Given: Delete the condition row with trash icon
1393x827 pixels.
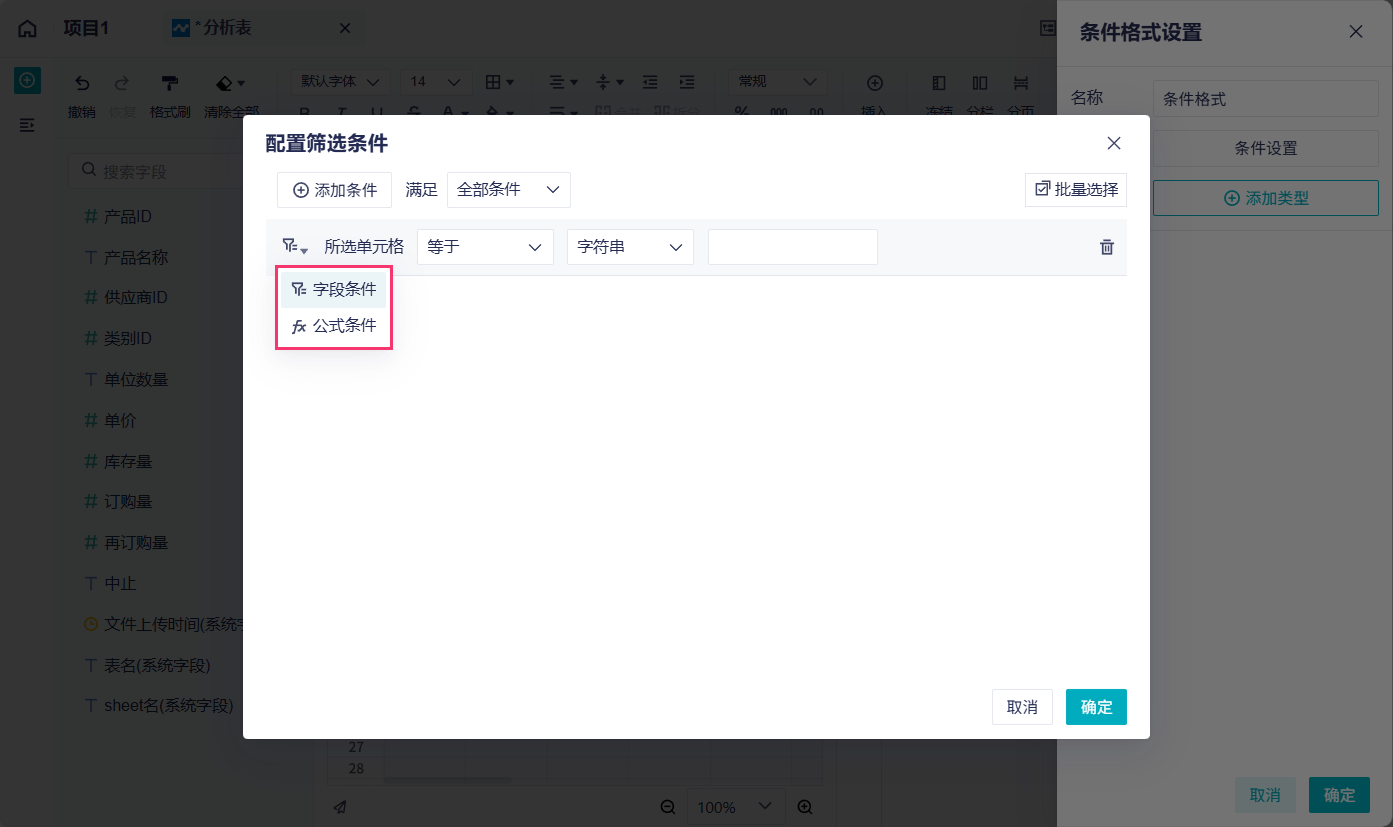Looking at the screenshot, I should 1107,247.
